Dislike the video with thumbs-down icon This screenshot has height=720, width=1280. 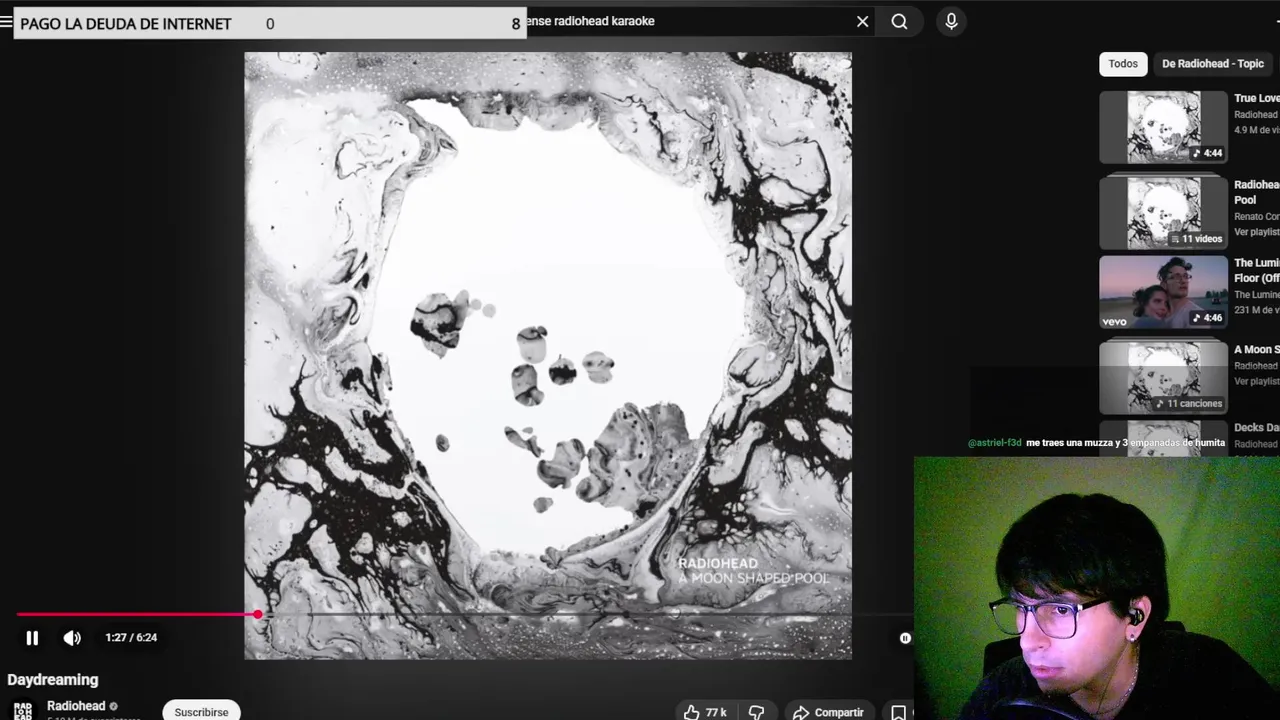click(x=757, y=712)
